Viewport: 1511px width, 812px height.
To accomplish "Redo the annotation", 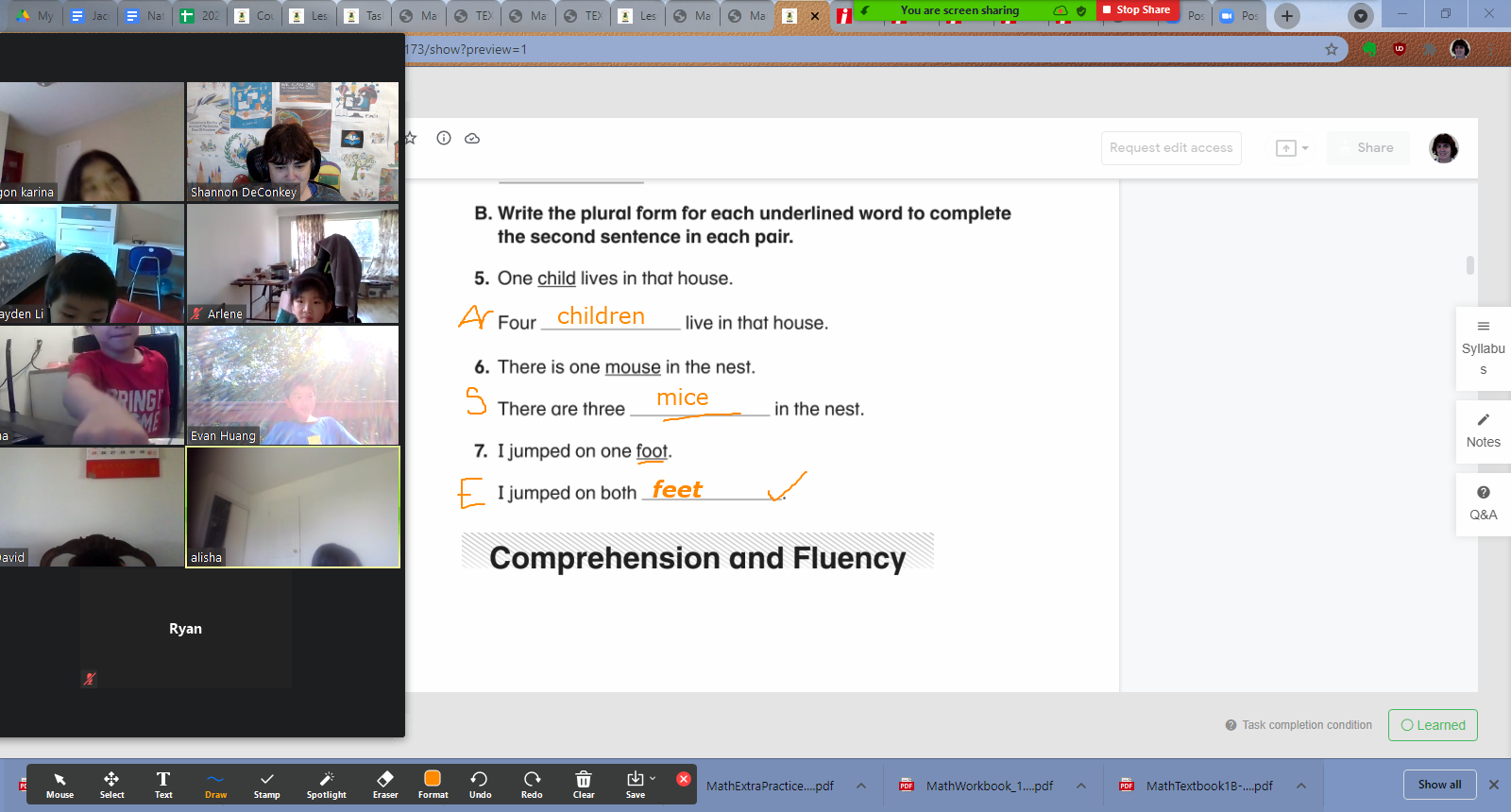I will (x=532, y=785).
